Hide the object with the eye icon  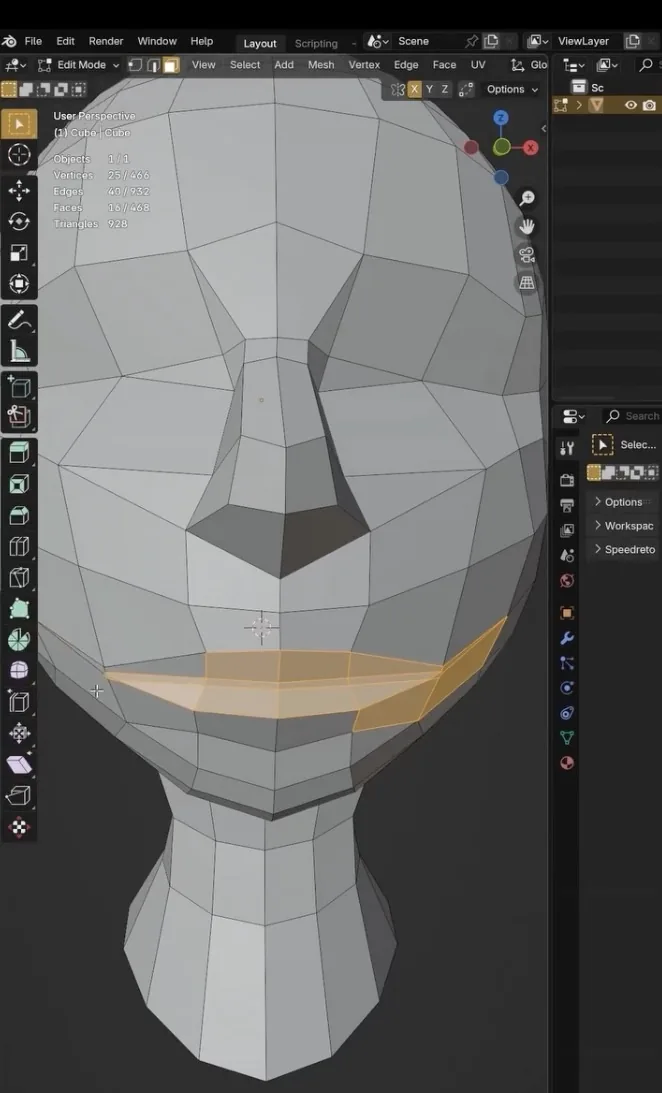click(631, 105)
